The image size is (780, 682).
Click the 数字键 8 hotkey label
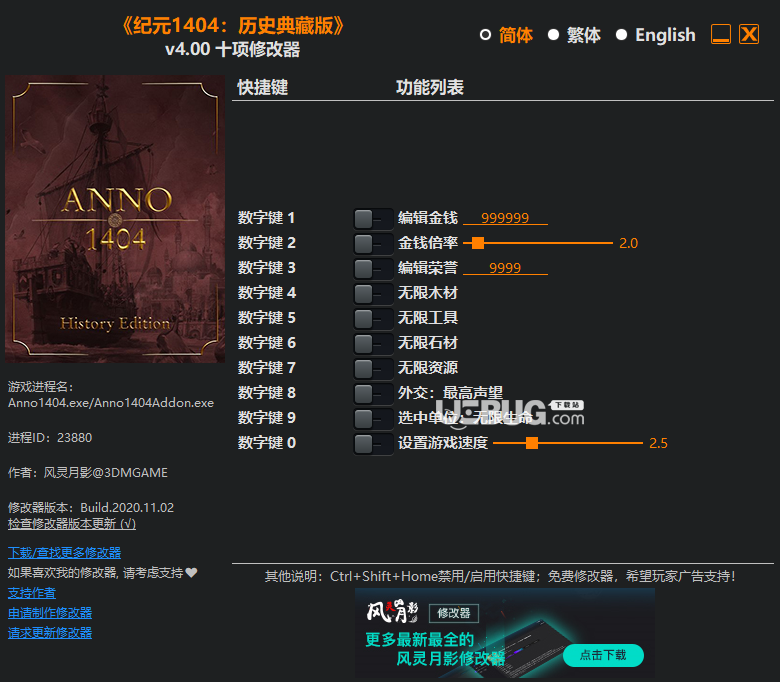click(x=266, y=392)
